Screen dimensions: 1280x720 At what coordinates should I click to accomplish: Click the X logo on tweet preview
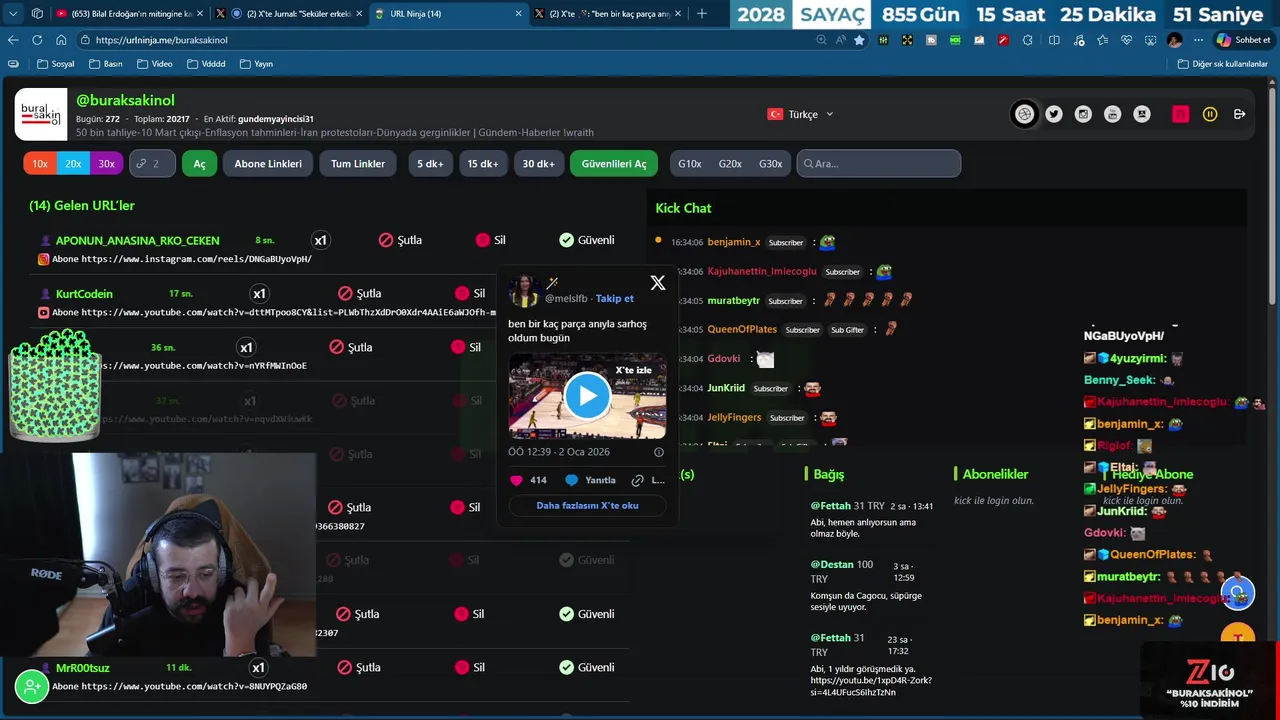658,283
